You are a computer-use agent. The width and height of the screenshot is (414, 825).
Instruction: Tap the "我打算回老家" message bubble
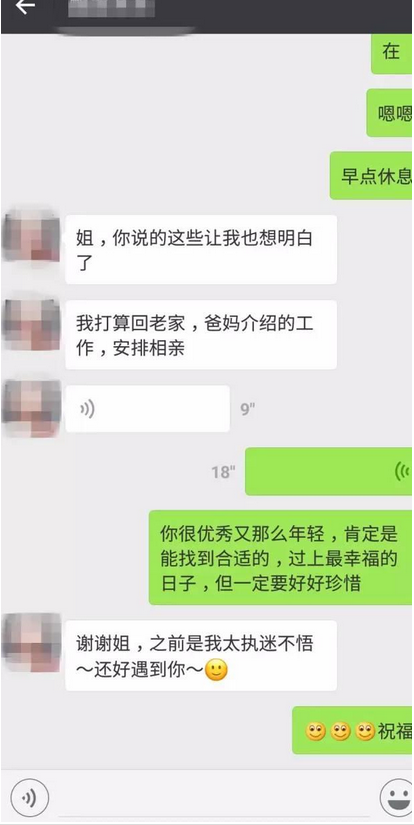coord(201,335)
